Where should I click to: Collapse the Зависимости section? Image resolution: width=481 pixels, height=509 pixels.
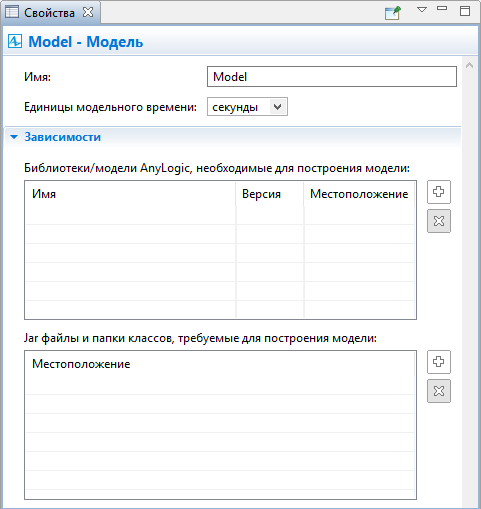(x=14, y=137)
